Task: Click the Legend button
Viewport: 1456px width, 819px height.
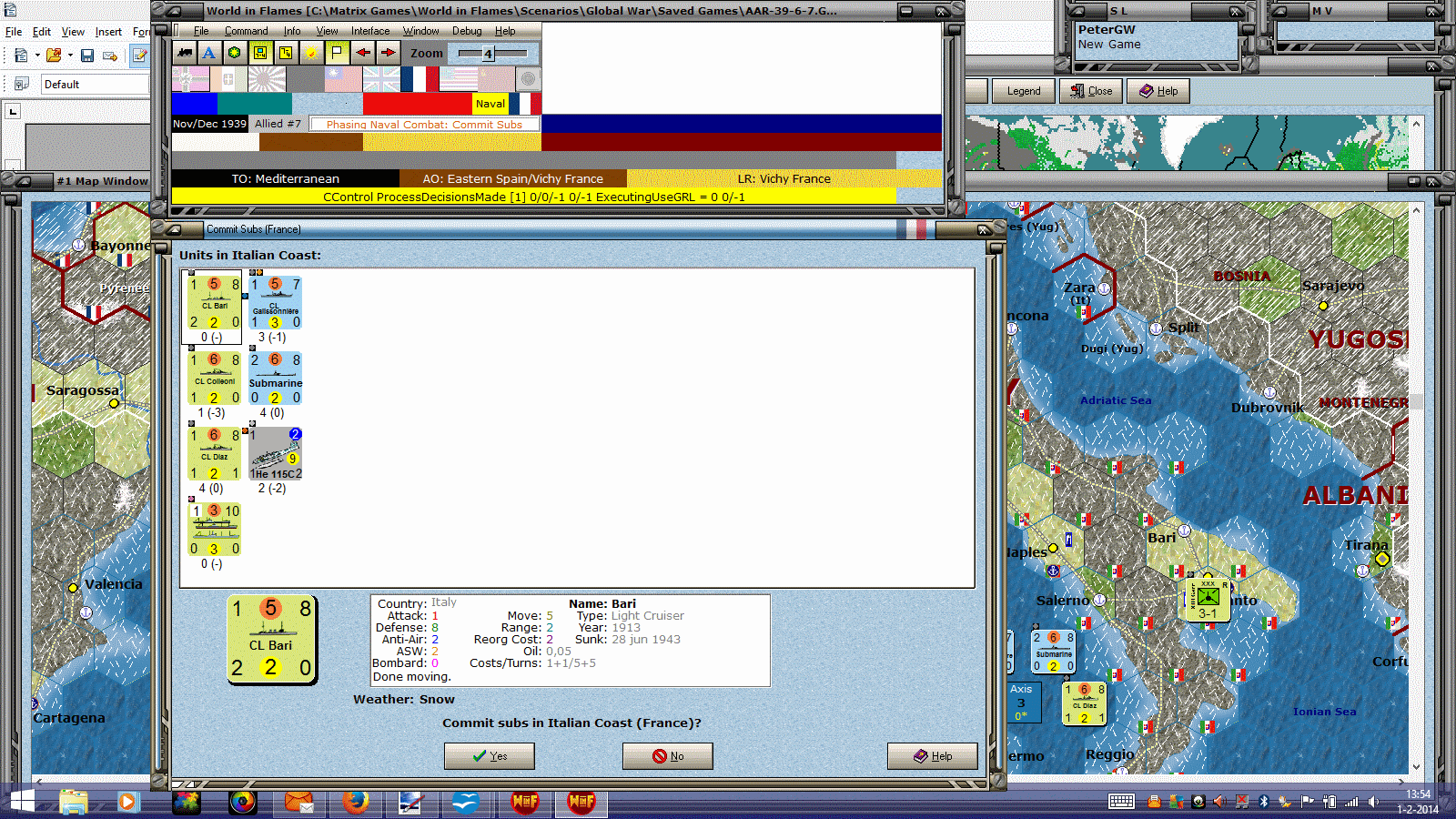Action: 1024,91
